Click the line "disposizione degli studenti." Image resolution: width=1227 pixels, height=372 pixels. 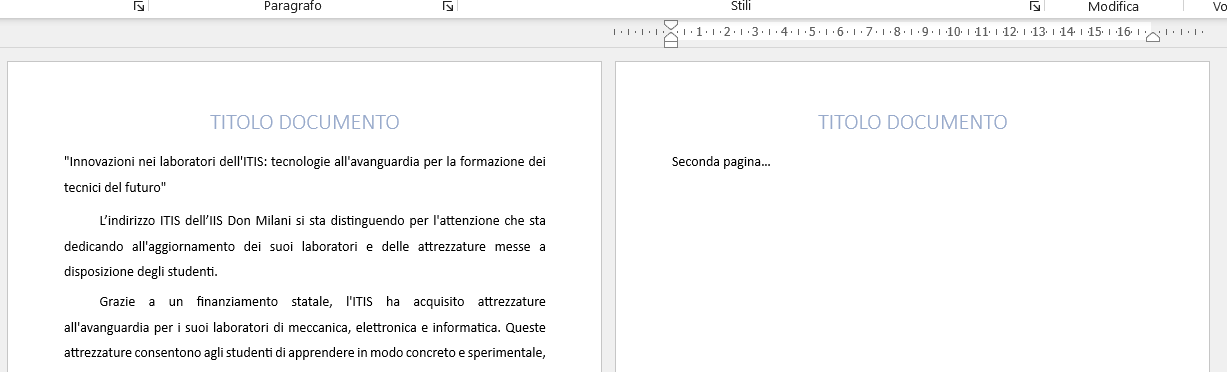(141, 272)
